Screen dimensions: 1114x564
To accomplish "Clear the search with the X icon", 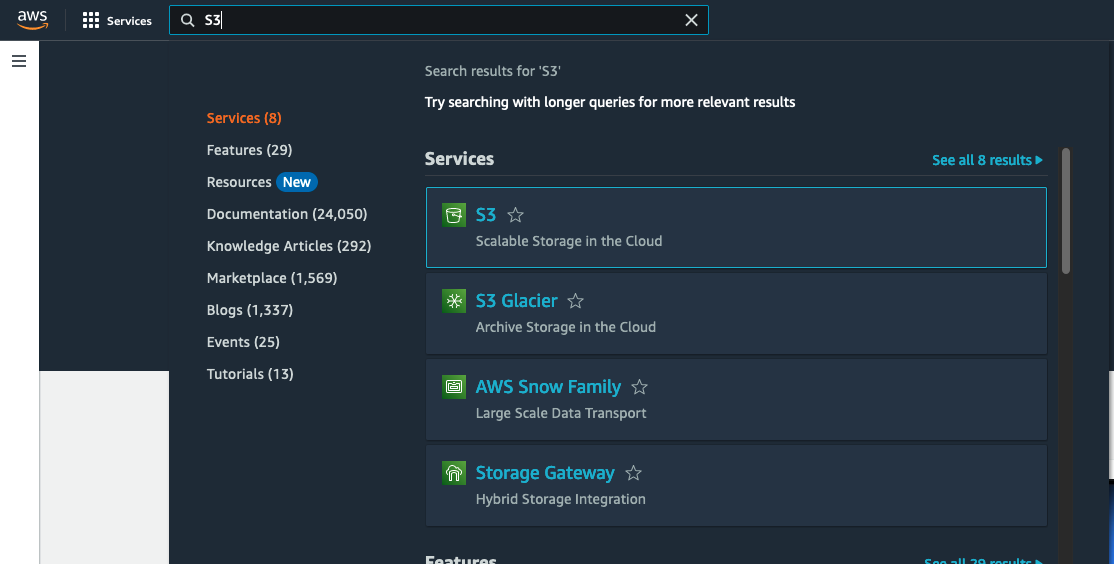I will [691, 20].
